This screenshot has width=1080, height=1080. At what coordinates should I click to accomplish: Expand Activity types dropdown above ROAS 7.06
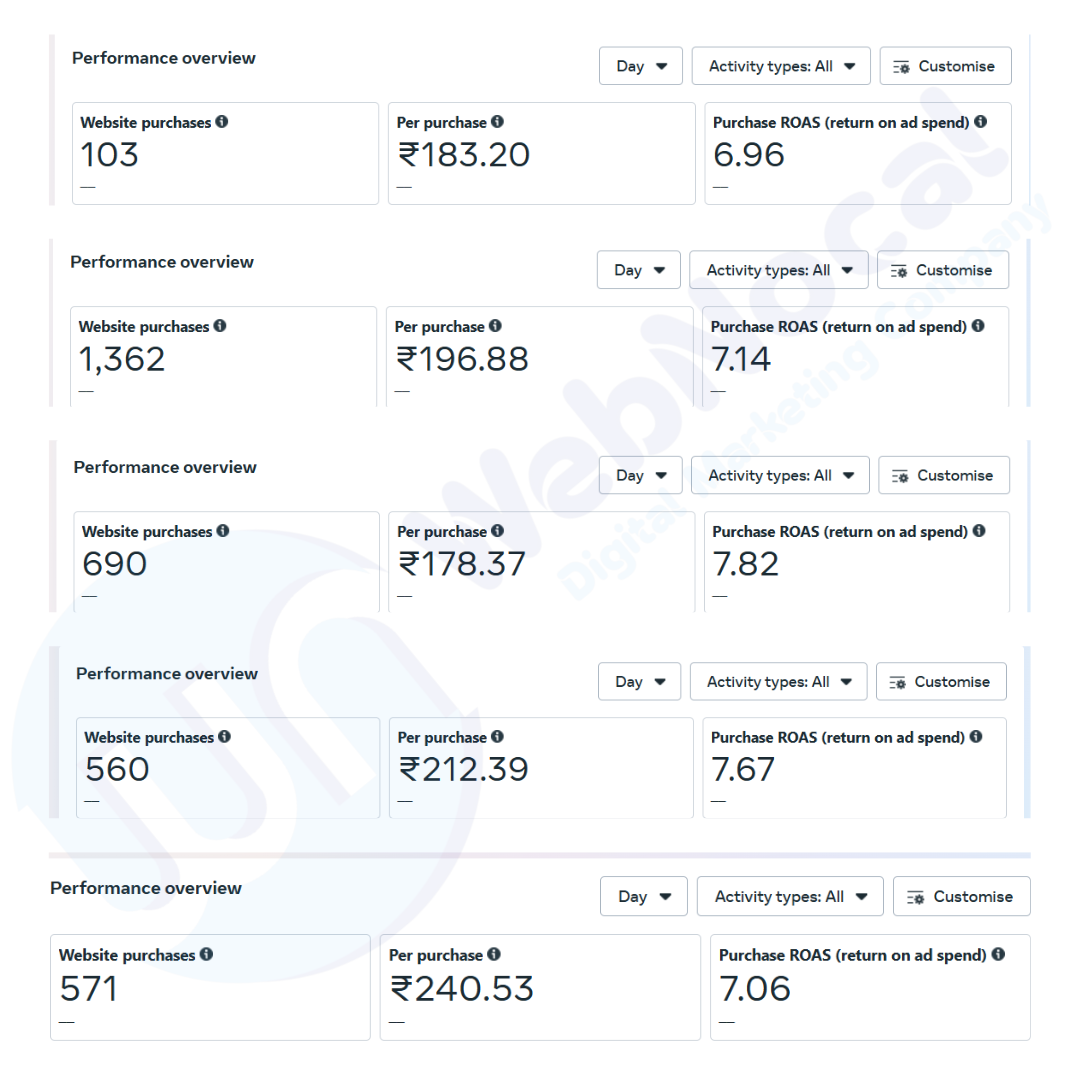point(789,896)
